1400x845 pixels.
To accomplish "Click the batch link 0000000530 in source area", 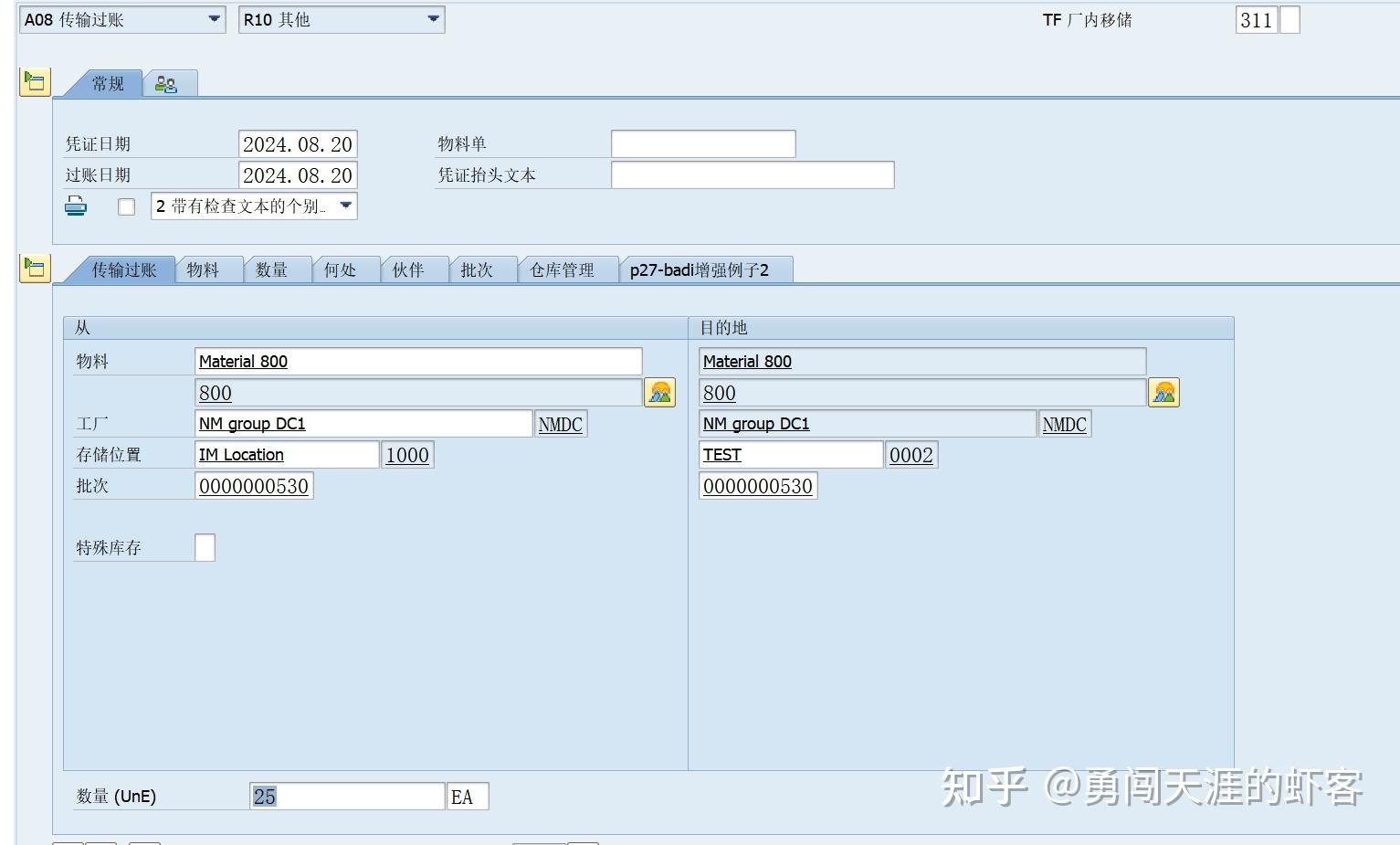I will coord(255,485).
